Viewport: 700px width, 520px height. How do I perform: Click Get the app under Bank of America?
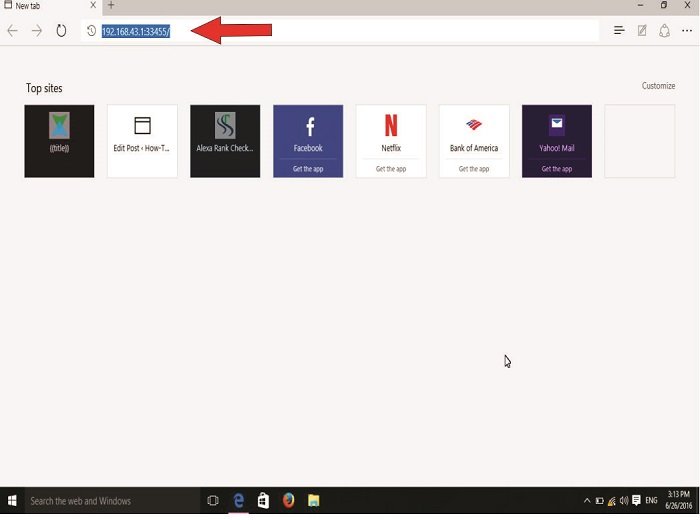click(x=474, y=169)
